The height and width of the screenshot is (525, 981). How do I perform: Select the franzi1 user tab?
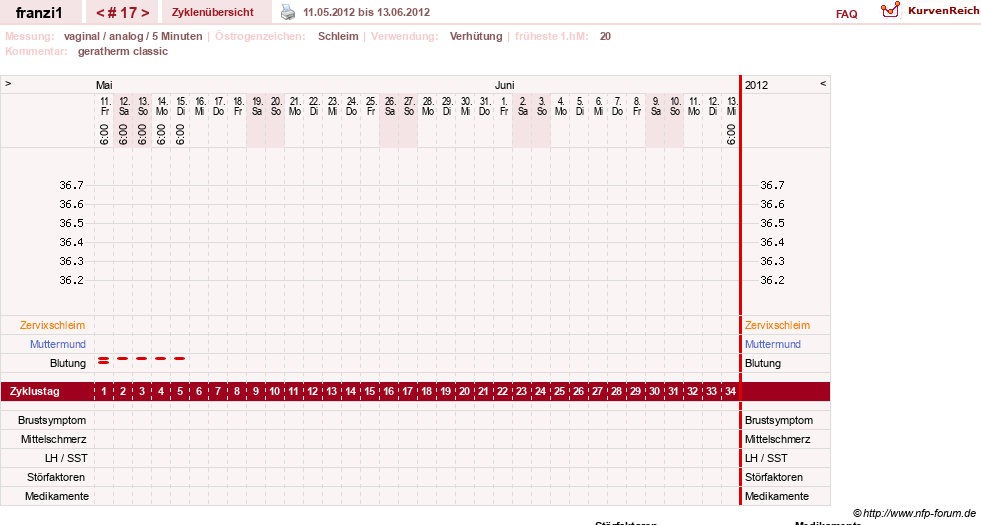tap(39, 13)
